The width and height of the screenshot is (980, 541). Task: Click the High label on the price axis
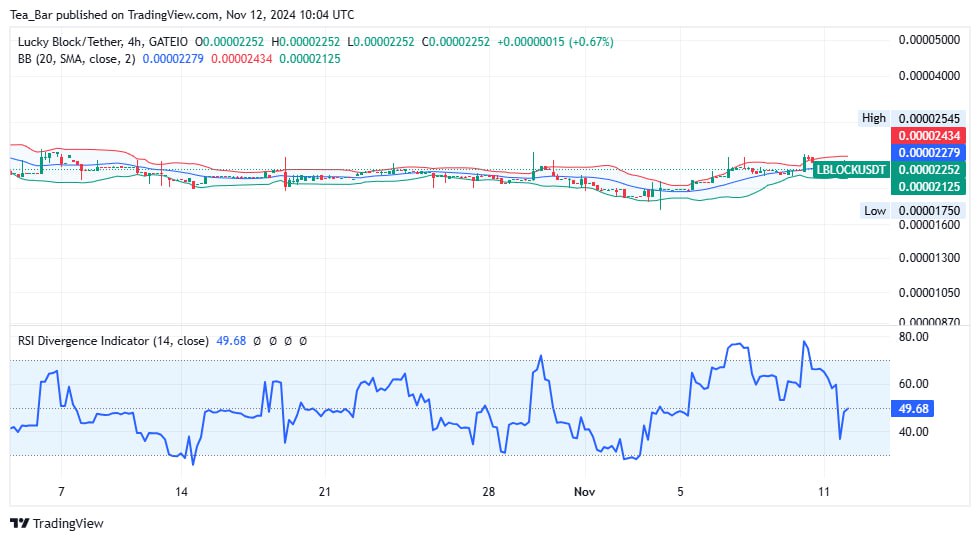click(874, 118)
